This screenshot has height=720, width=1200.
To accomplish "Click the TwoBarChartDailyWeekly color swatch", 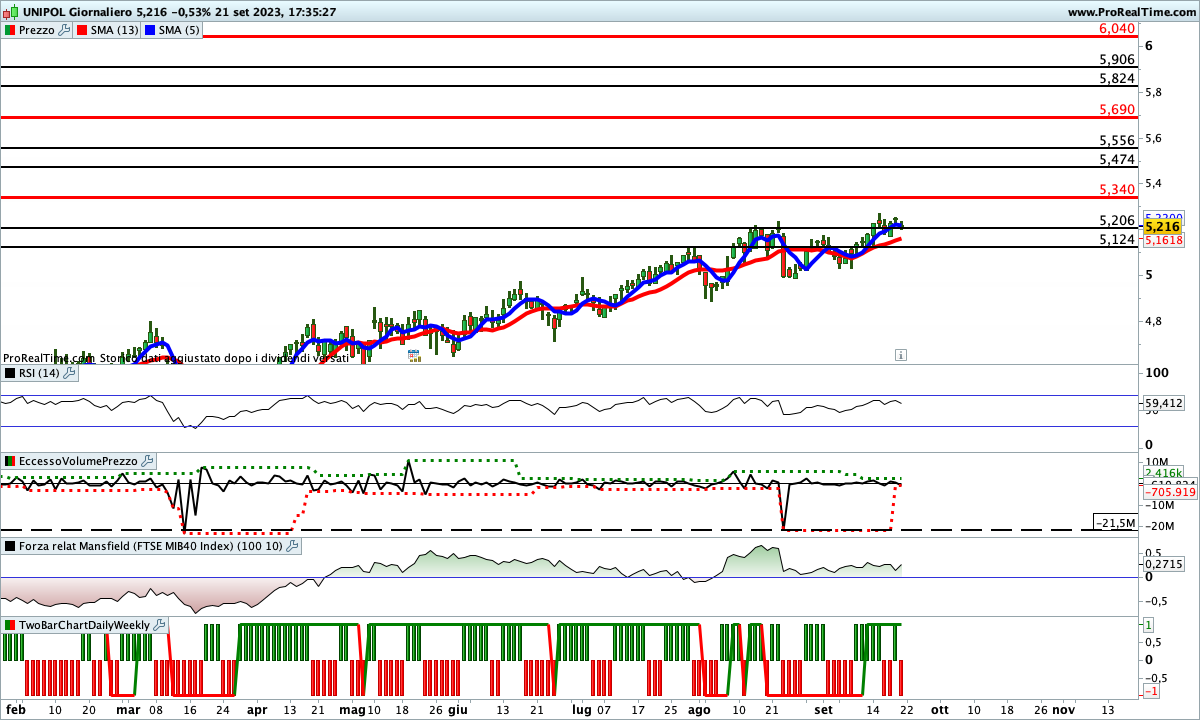I will (x=10, y=625).
